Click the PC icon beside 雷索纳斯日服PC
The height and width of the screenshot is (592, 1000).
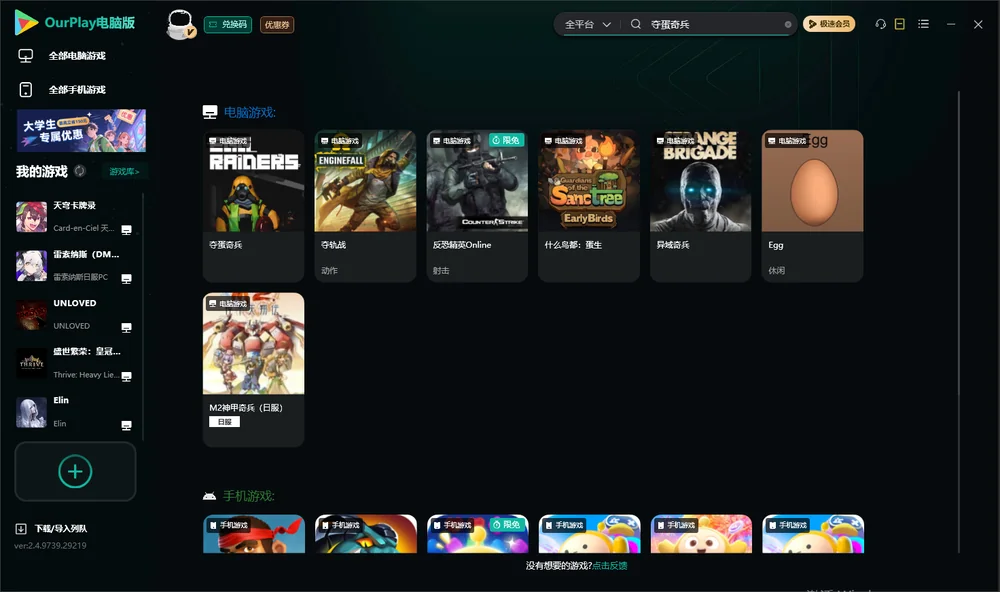[x=126, y=279]
